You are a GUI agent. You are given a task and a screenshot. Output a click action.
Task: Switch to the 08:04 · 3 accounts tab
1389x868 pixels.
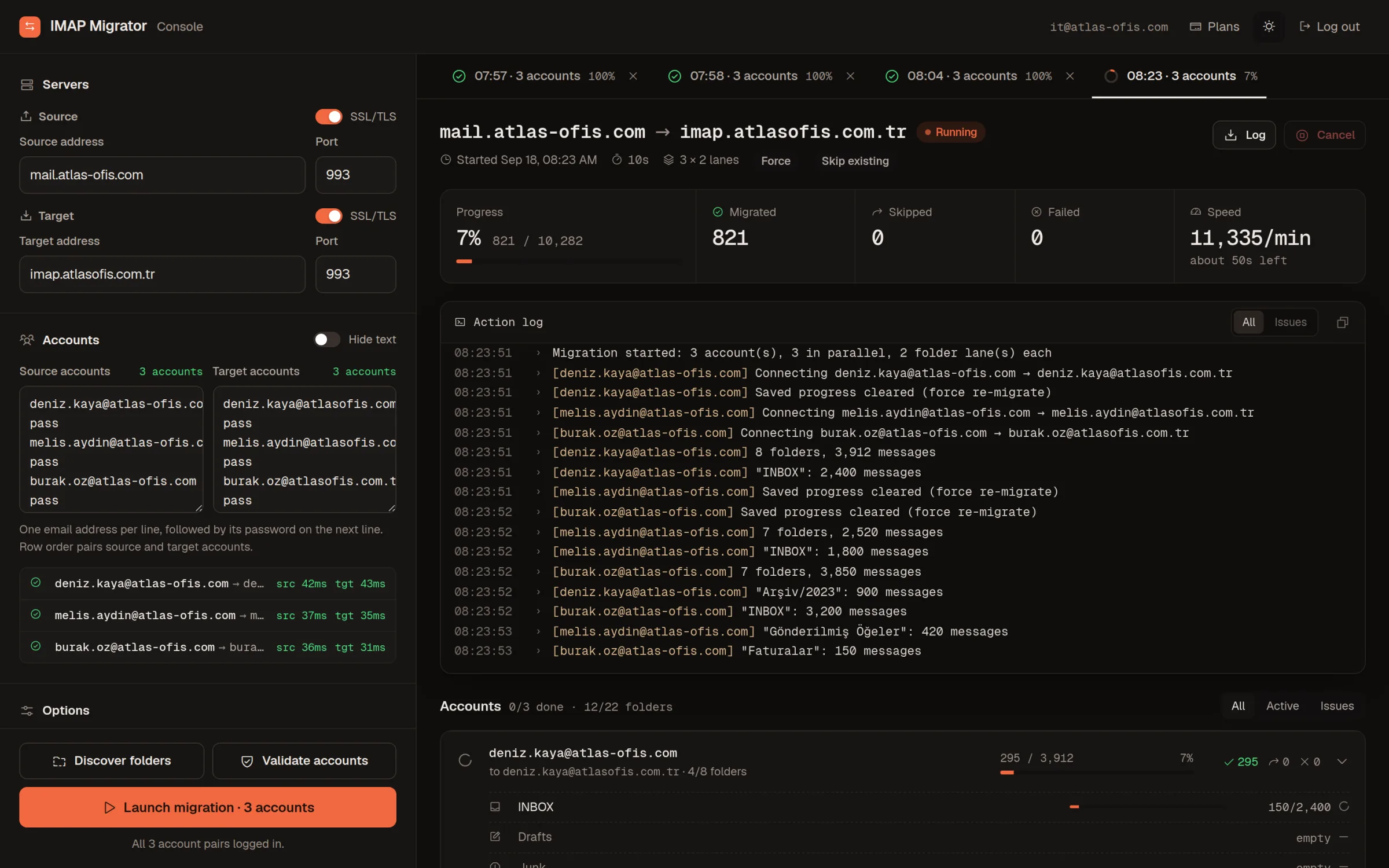click(970, 76)
